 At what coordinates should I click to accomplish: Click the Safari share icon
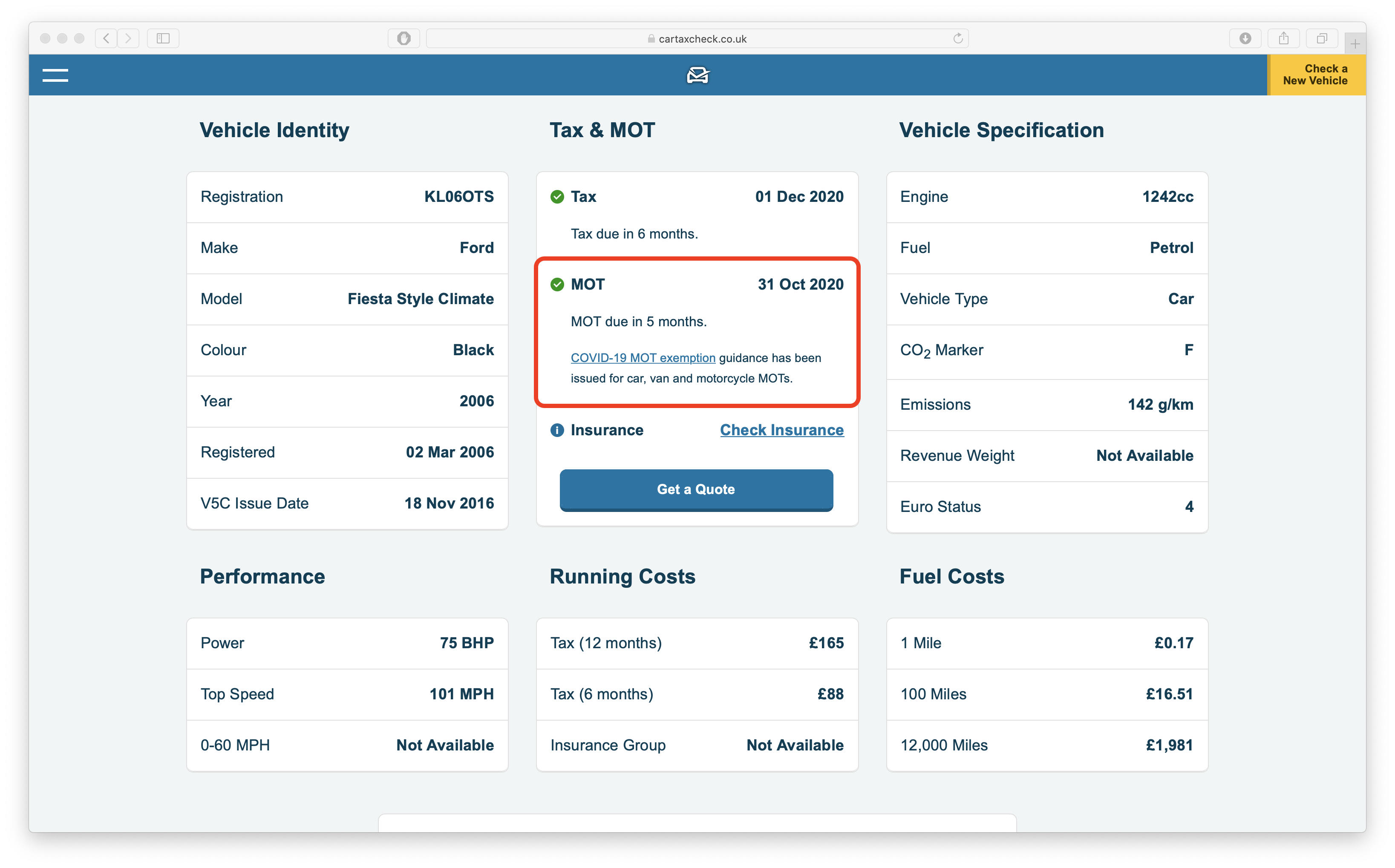point(1284,38)
